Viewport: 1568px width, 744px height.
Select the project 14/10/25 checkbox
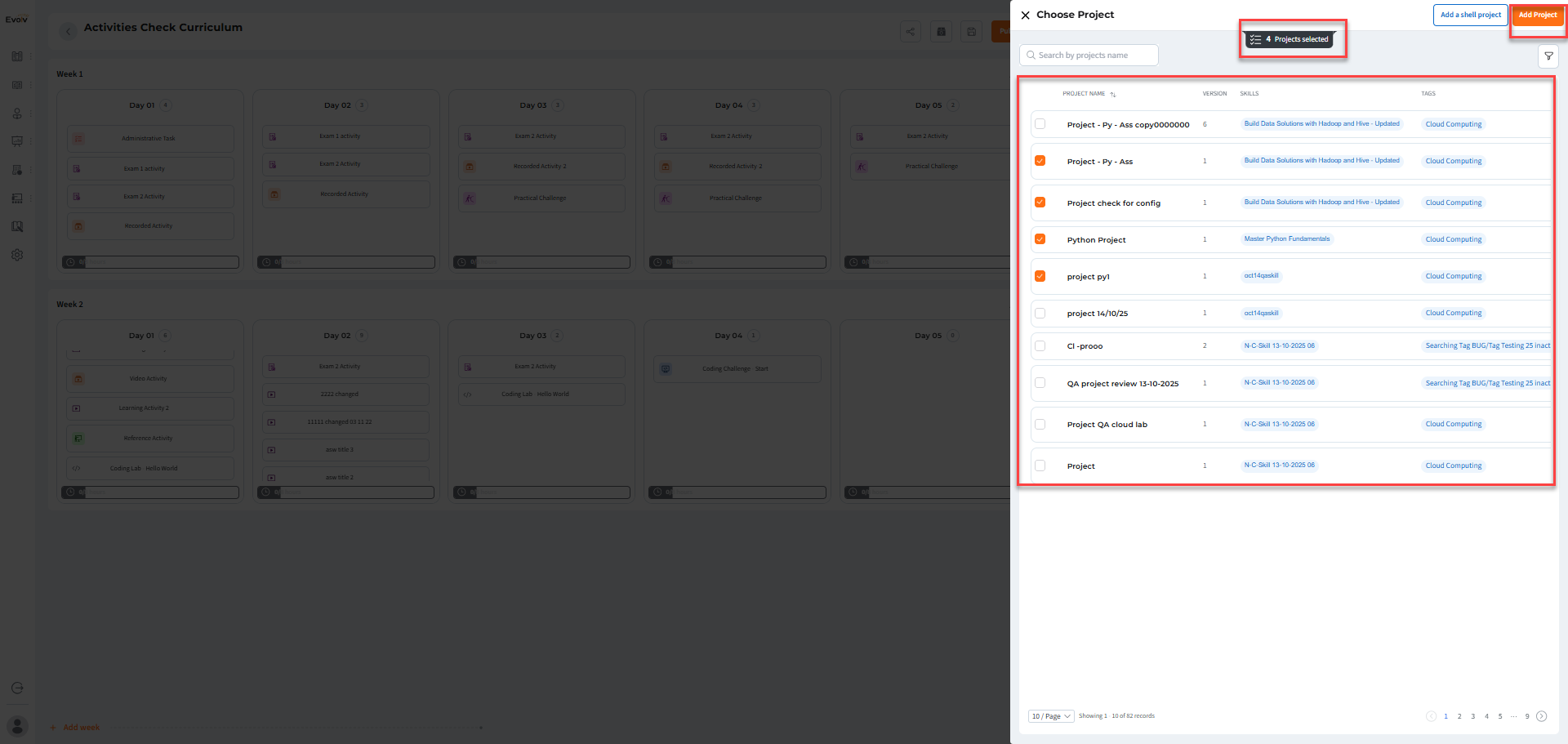click(x=1040, y=313)
